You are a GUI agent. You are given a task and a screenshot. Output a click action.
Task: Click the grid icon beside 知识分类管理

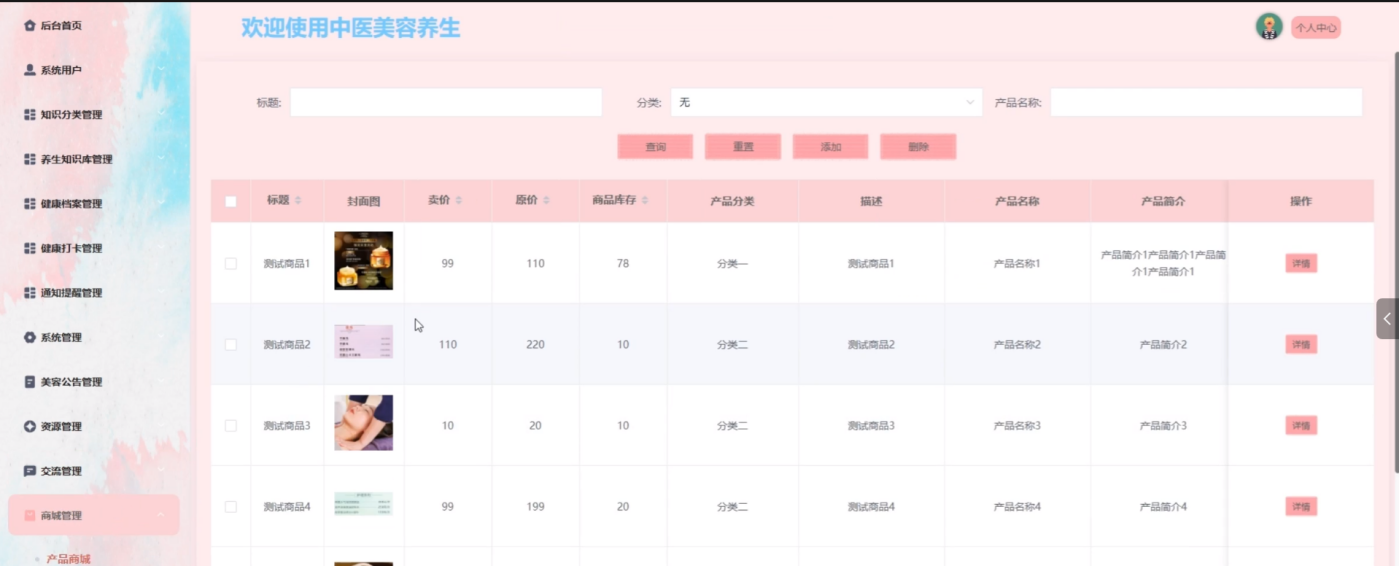click(x=30, y=115)
